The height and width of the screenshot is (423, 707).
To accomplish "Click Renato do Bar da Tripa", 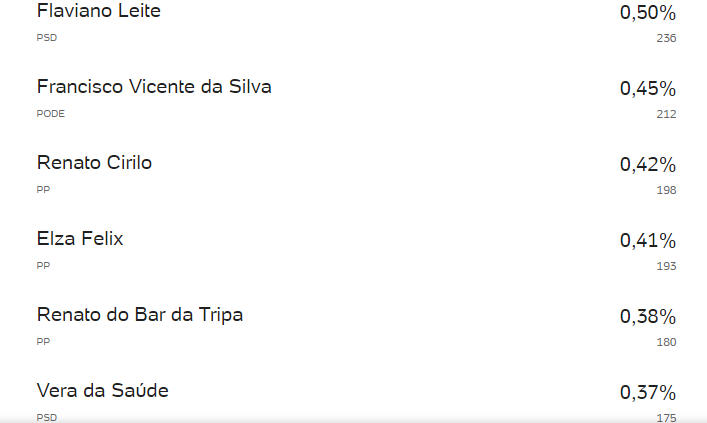I will click(140, 315).
